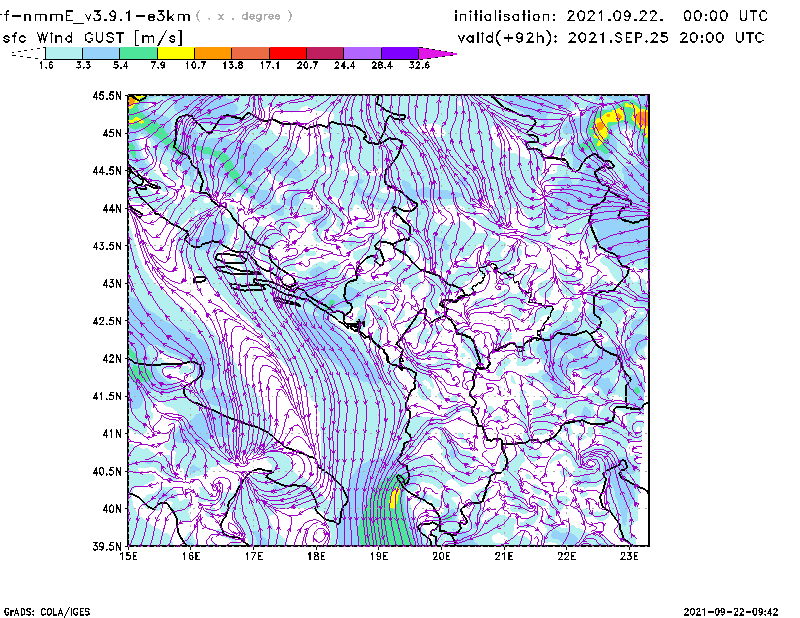Click the 41N latitude label
This screenshot has width=800, height=618.
click(x=112, y=434)
